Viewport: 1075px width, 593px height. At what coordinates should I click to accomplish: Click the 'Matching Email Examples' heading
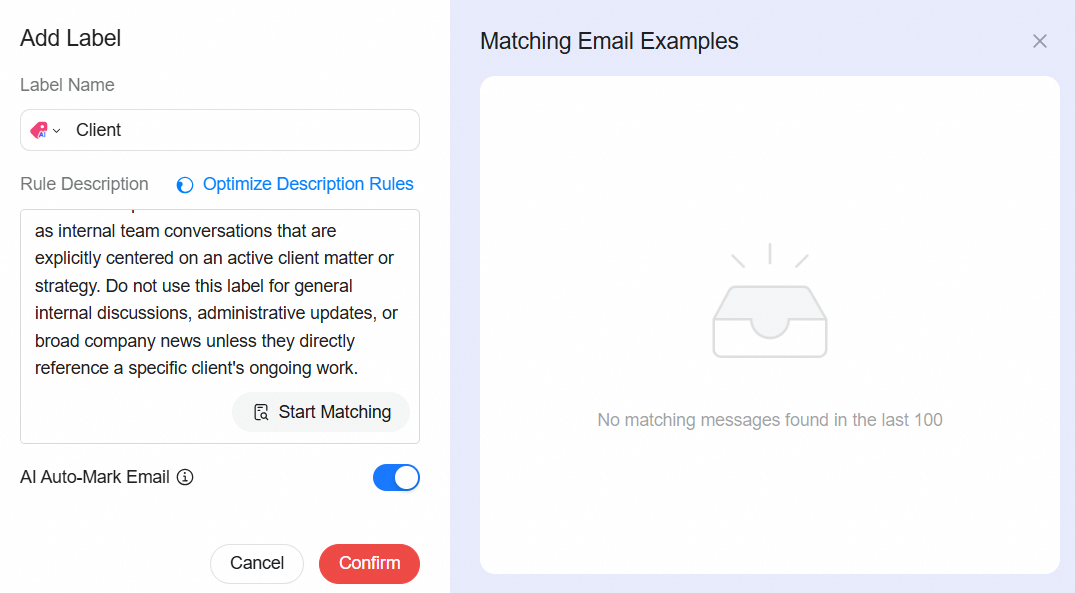tap(609, 41)
